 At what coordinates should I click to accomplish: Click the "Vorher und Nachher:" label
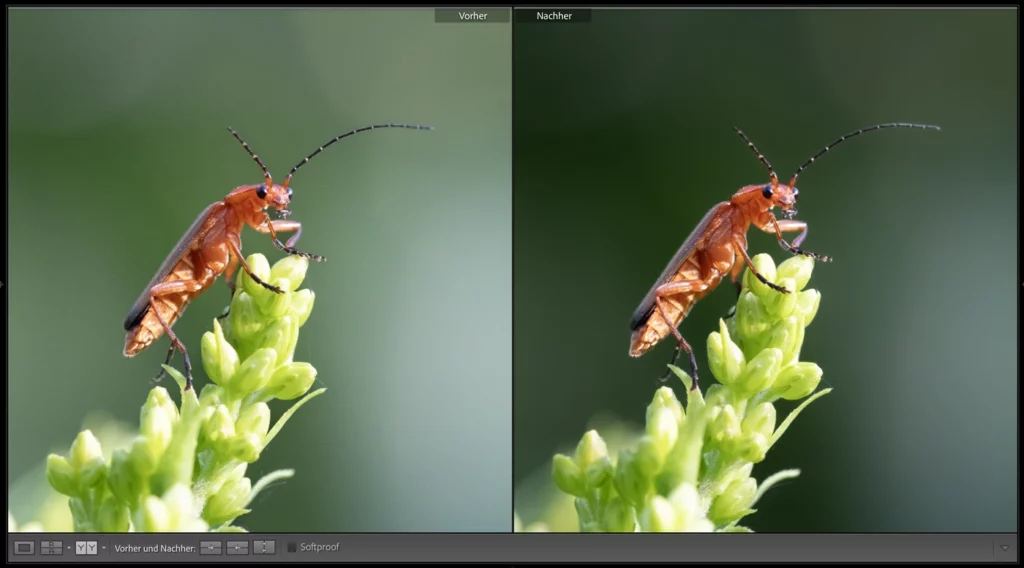coord(154,548)
